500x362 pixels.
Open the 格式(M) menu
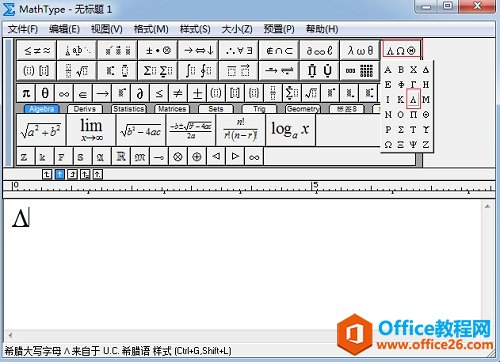tap(151, 29)
